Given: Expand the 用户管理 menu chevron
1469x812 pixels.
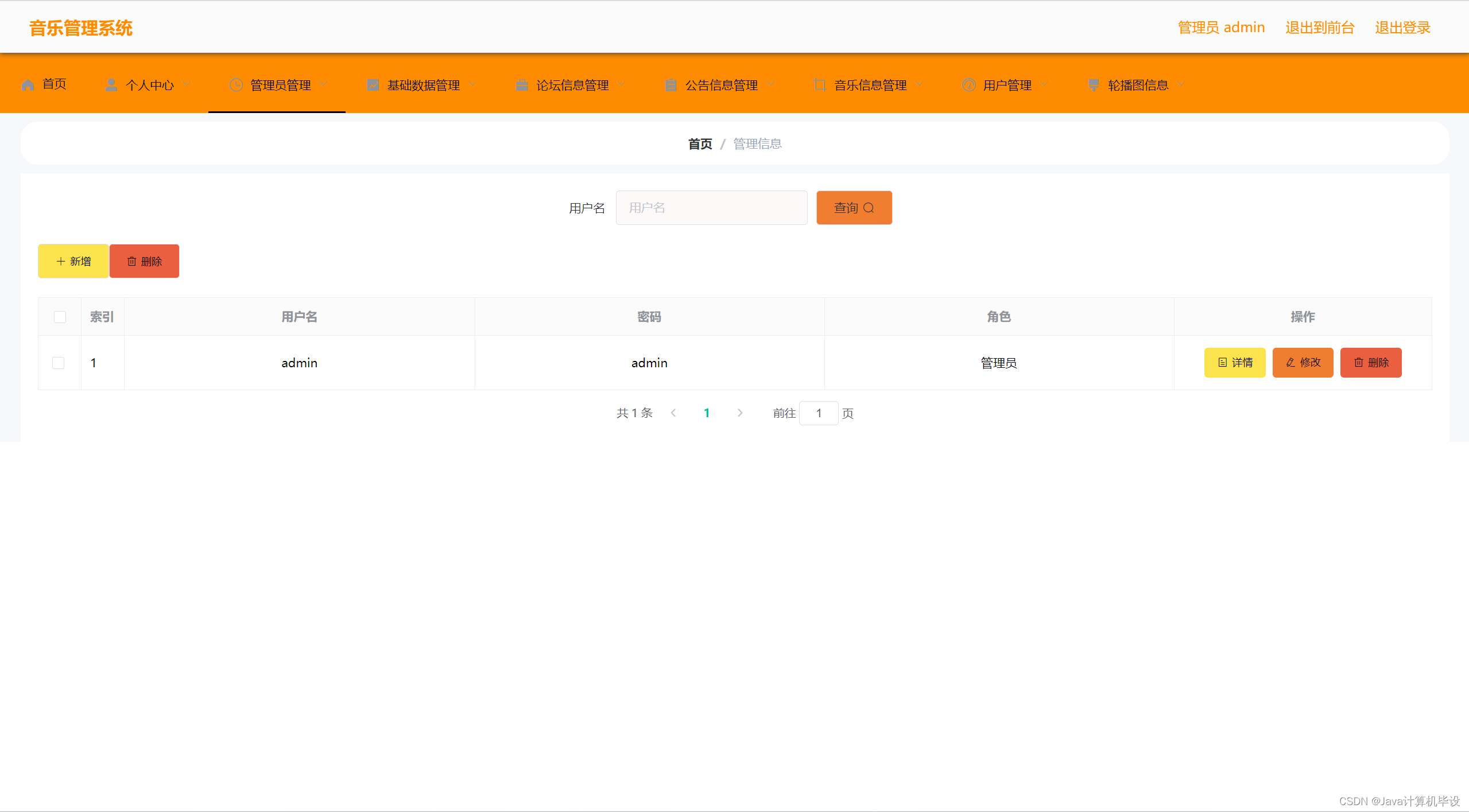Looking at the screenshot, I should [x=1044, y=84].
